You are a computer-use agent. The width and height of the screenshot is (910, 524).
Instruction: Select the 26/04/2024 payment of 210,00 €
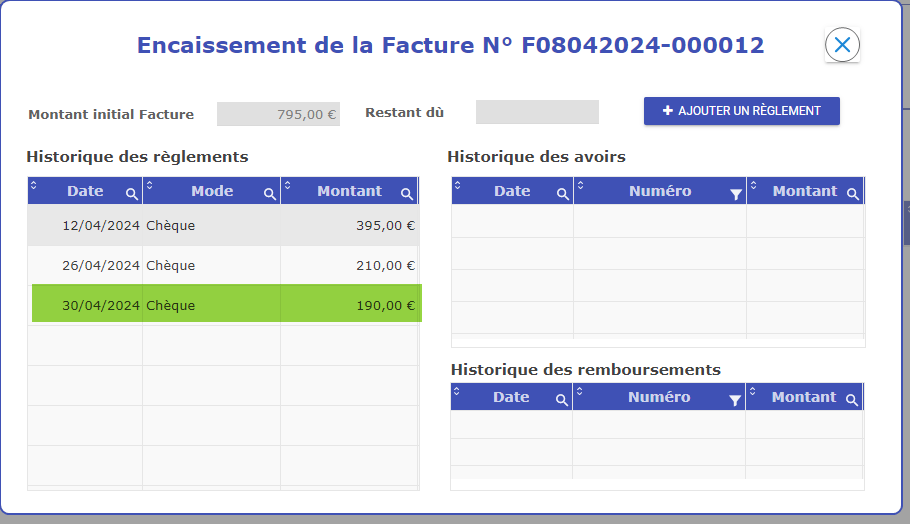coord(222,266)
